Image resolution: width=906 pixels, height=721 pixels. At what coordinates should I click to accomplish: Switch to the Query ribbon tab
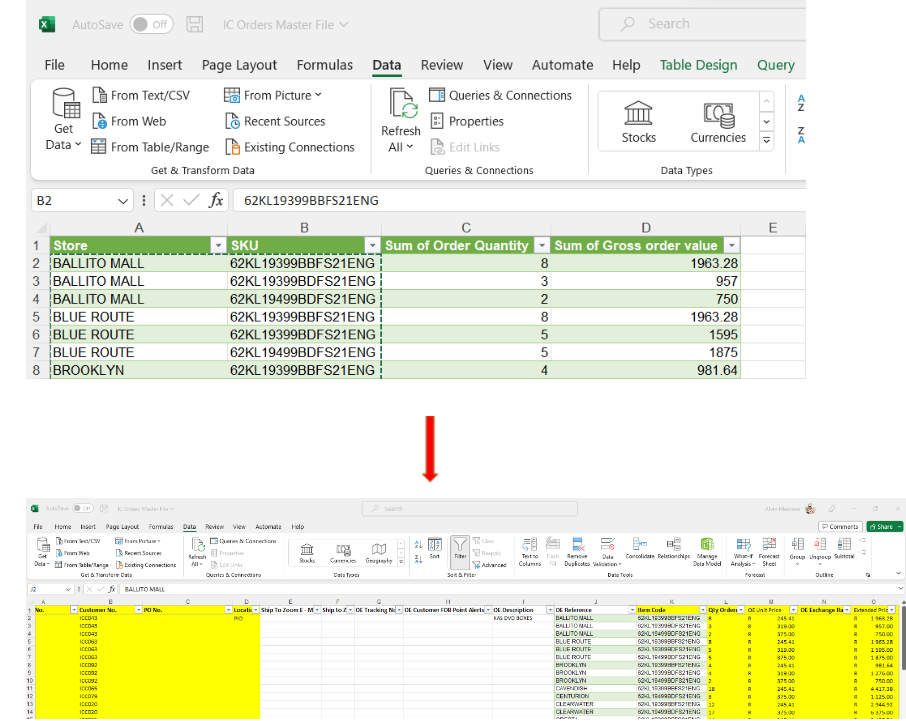click(x=776, y=65)
